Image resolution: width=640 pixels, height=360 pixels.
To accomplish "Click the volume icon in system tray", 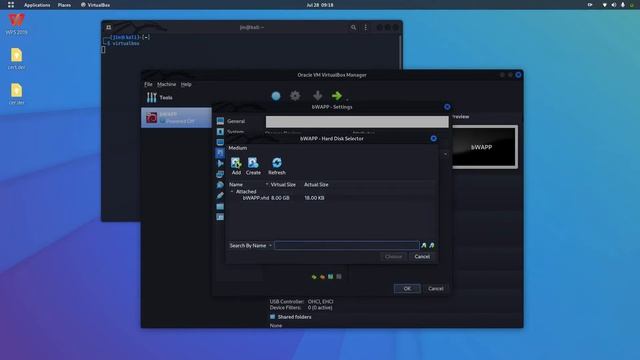I will point(613,5).
